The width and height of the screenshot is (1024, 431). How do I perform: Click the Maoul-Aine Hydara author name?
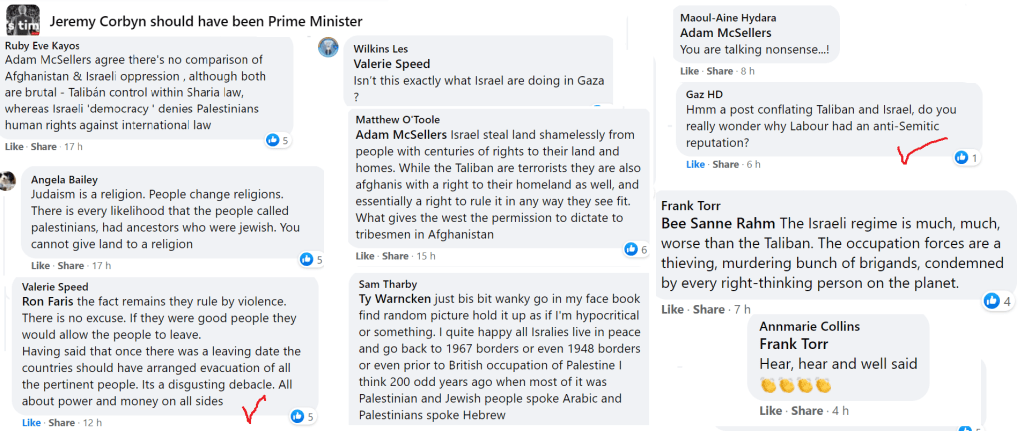728,18
